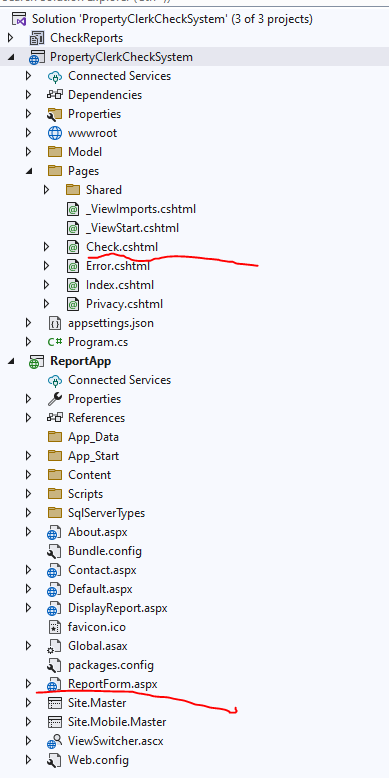
Task: Expand the ReportForm.aspx node
Action: [x=29, y=684]
